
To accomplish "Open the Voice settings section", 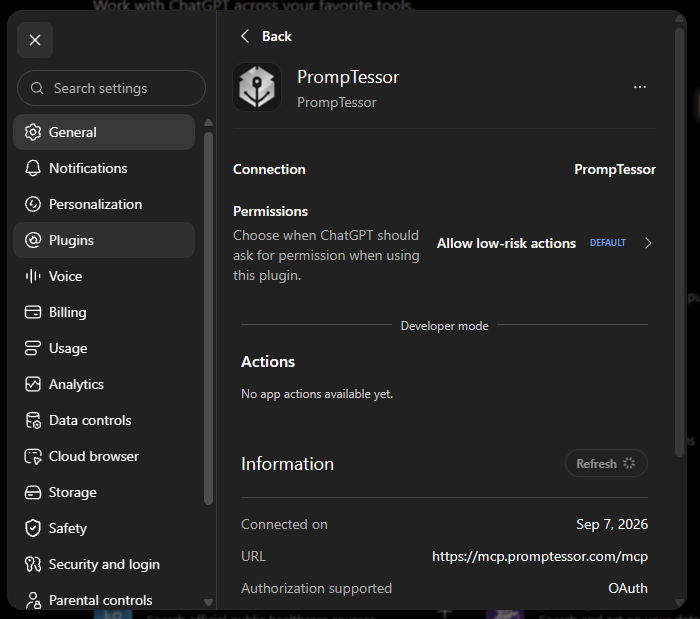I will 104,276.
